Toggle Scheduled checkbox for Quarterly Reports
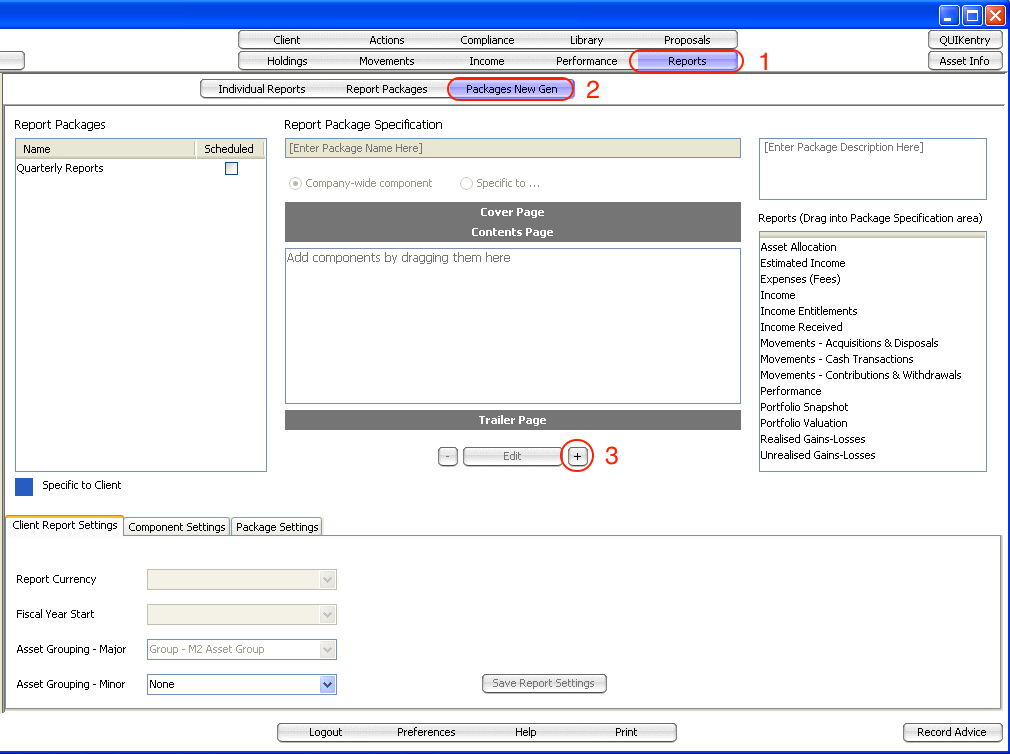Image resolution: width=1010 pixels, height=754 pixels. click(231, 169)
